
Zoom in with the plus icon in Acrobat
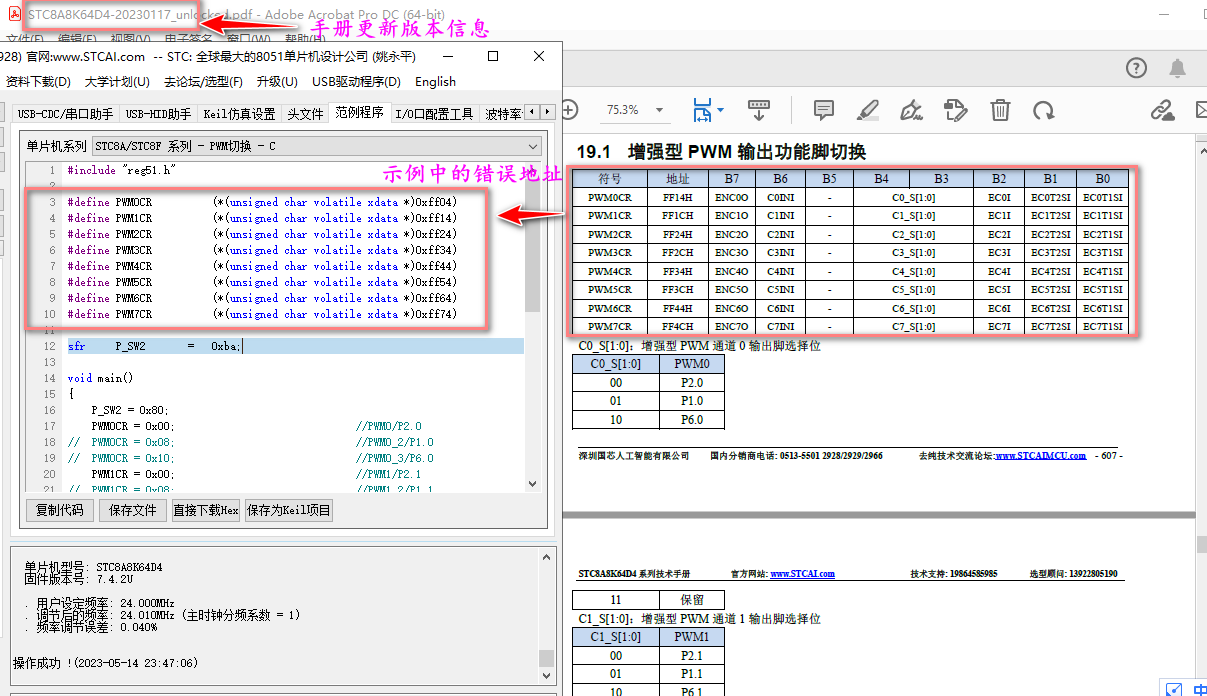tap(569, 110)
